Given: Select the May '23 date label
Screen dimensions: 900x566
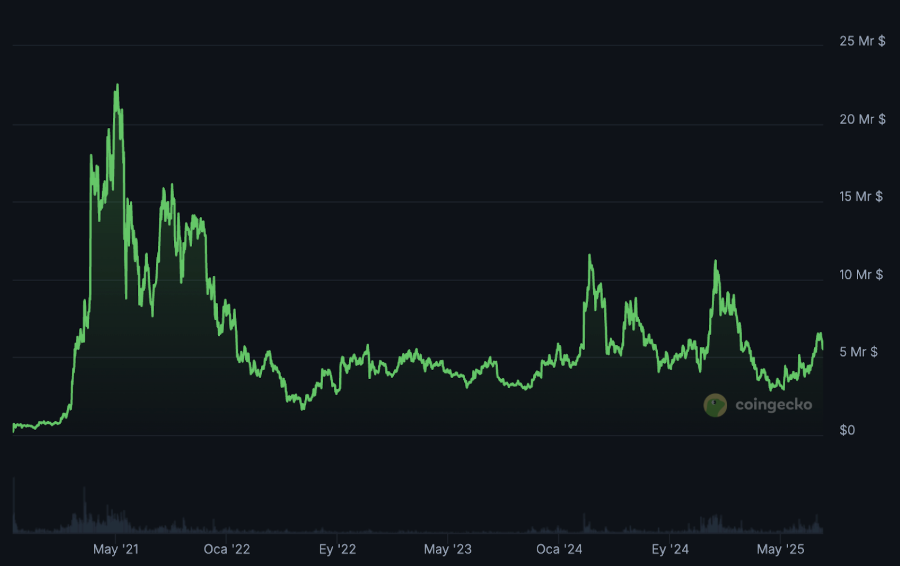Looking at the screenshot, I should 448,549.
